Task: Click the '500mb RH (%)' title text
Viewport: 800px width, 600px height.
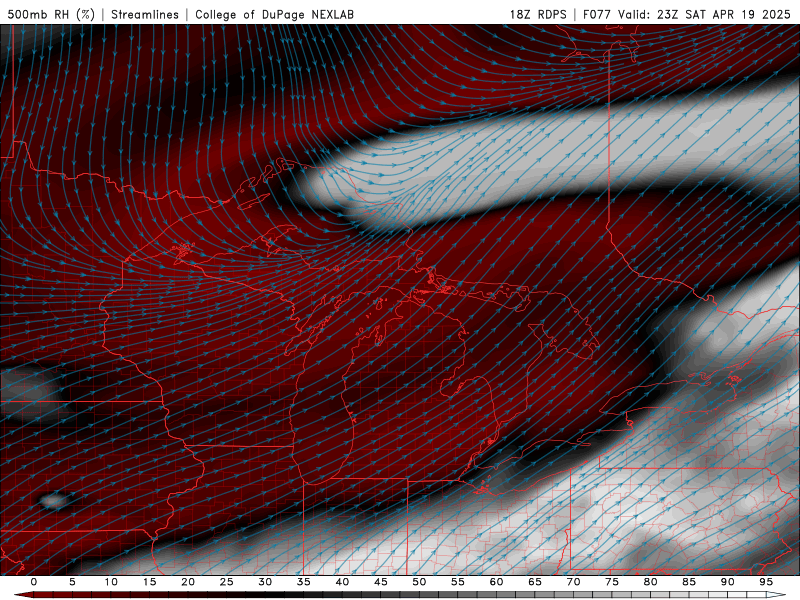Action: coord(51,14)
